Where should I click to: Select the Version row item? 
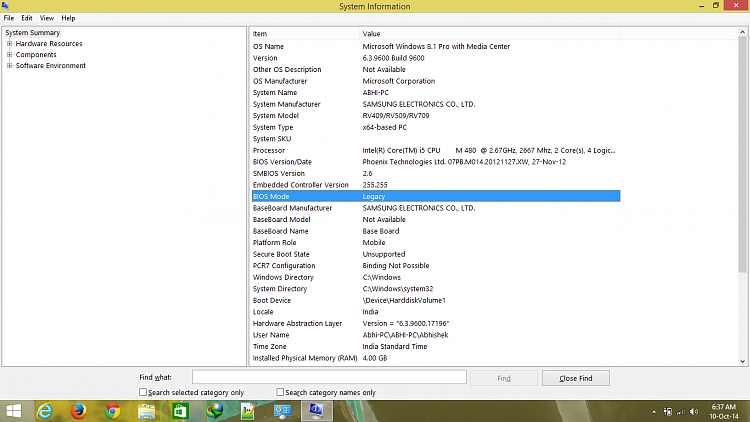436,58
